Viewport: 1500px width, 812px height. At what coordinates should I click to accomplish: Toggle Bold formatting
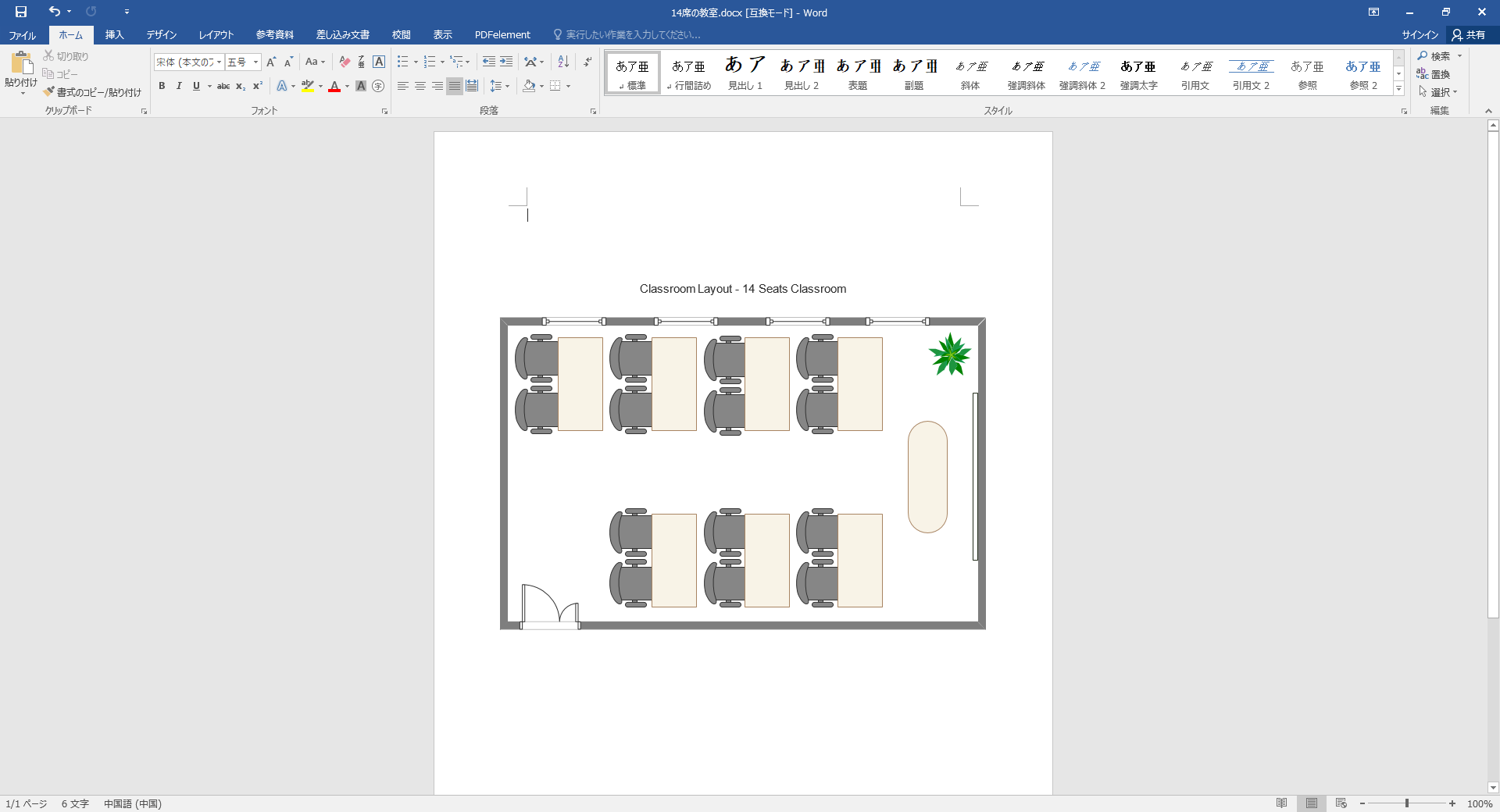pos(162,86)
